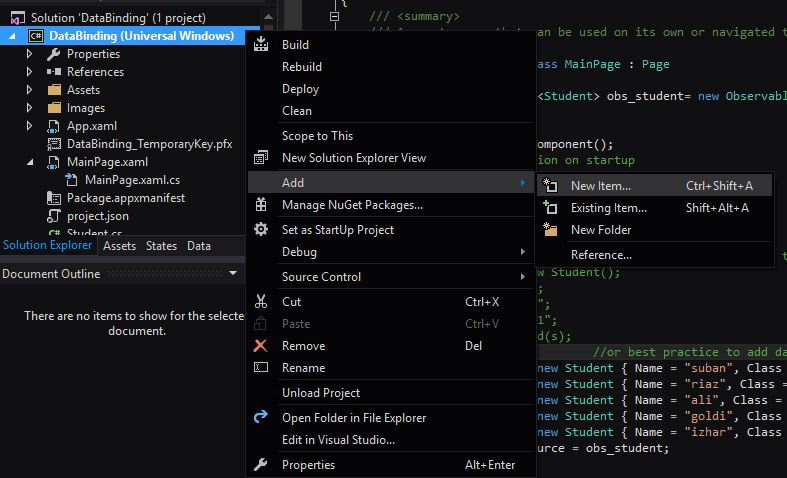
Task: Switch to the States tab
Action: [161, 246]
